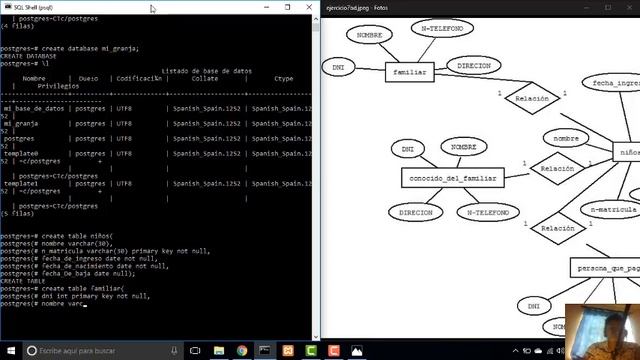Click 'DIRECION' ellipse below conocido_del_familiar
Screen dimensions: 640x360
click(416, 213)
